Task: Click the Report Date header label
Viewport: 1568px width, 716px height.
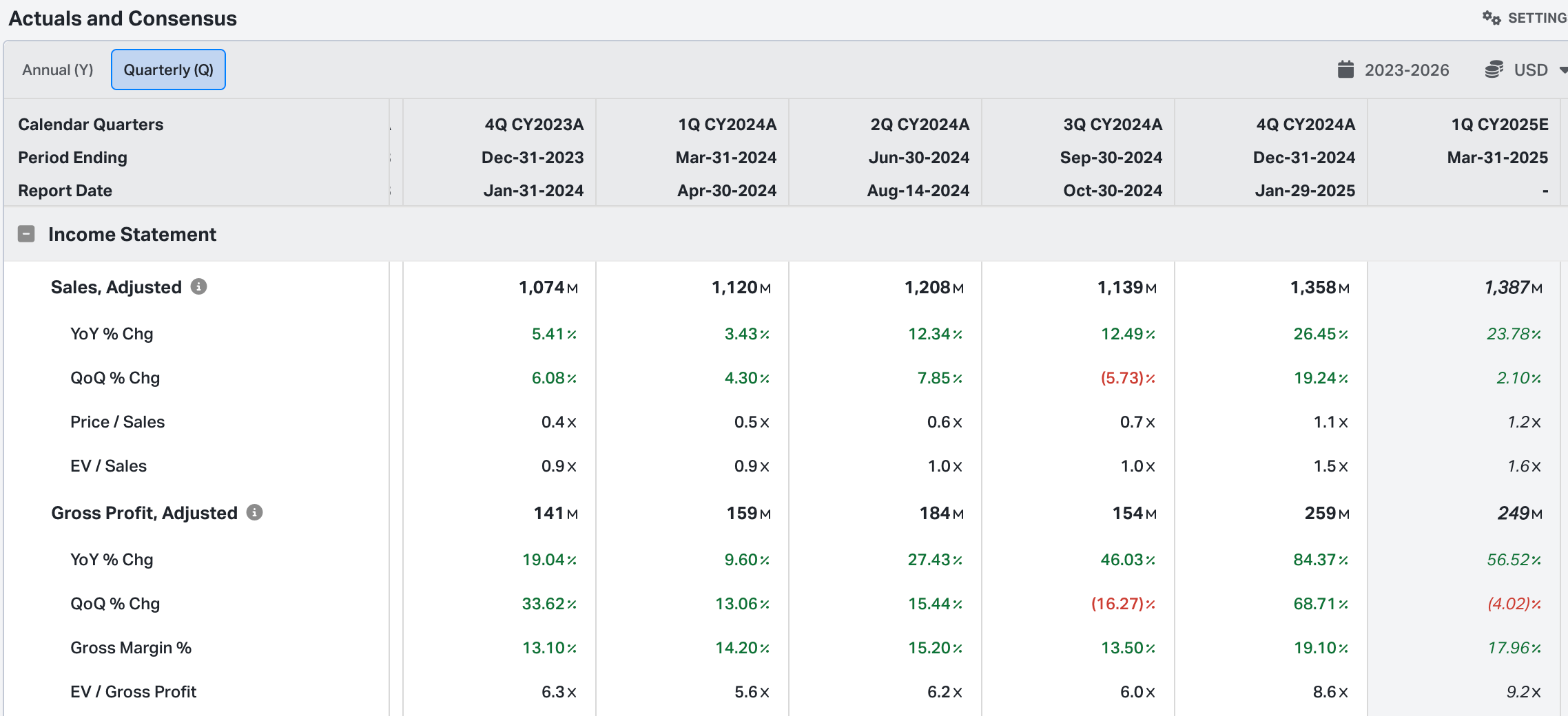Action: (65, 191)
